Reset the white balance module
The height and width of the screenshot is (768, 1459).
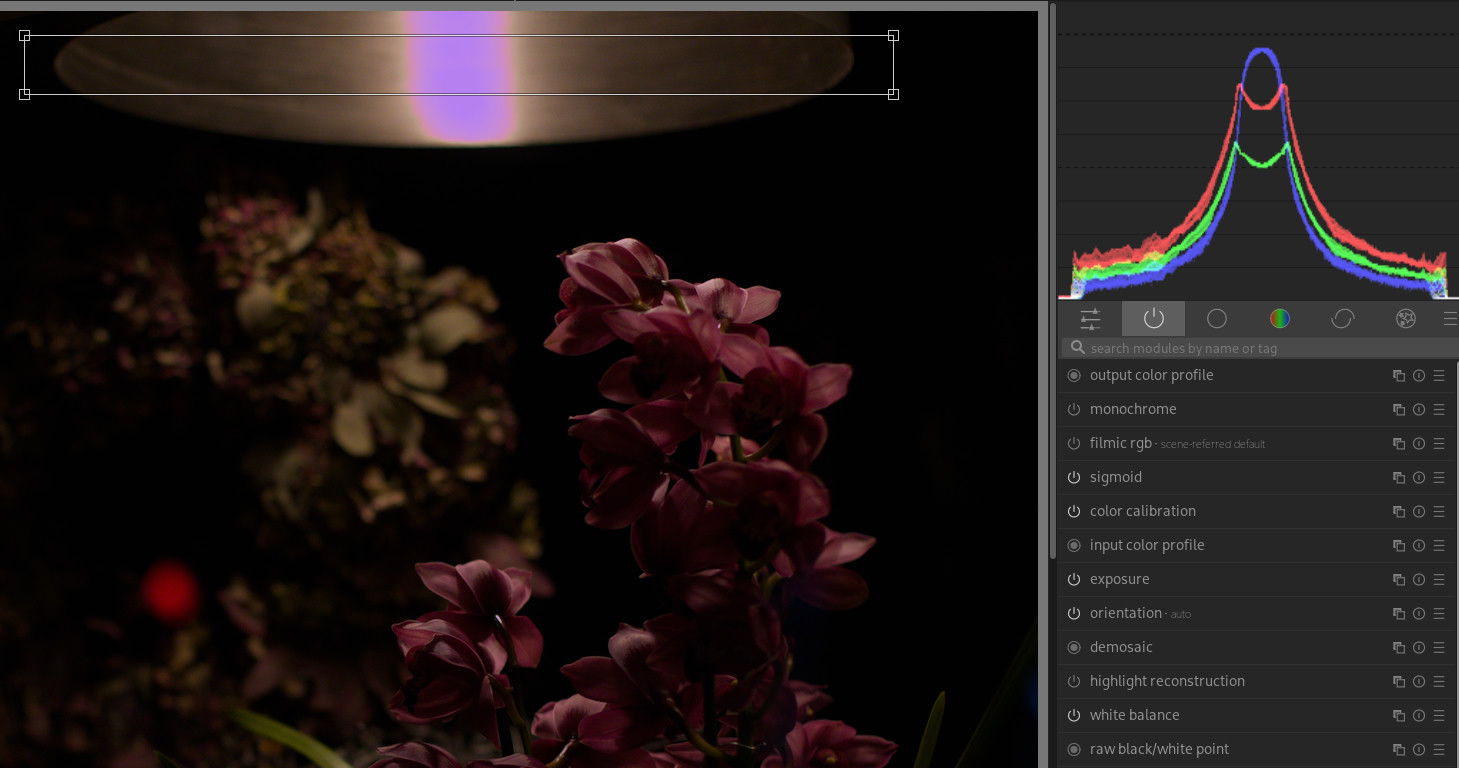click(x=1418, y=716)
